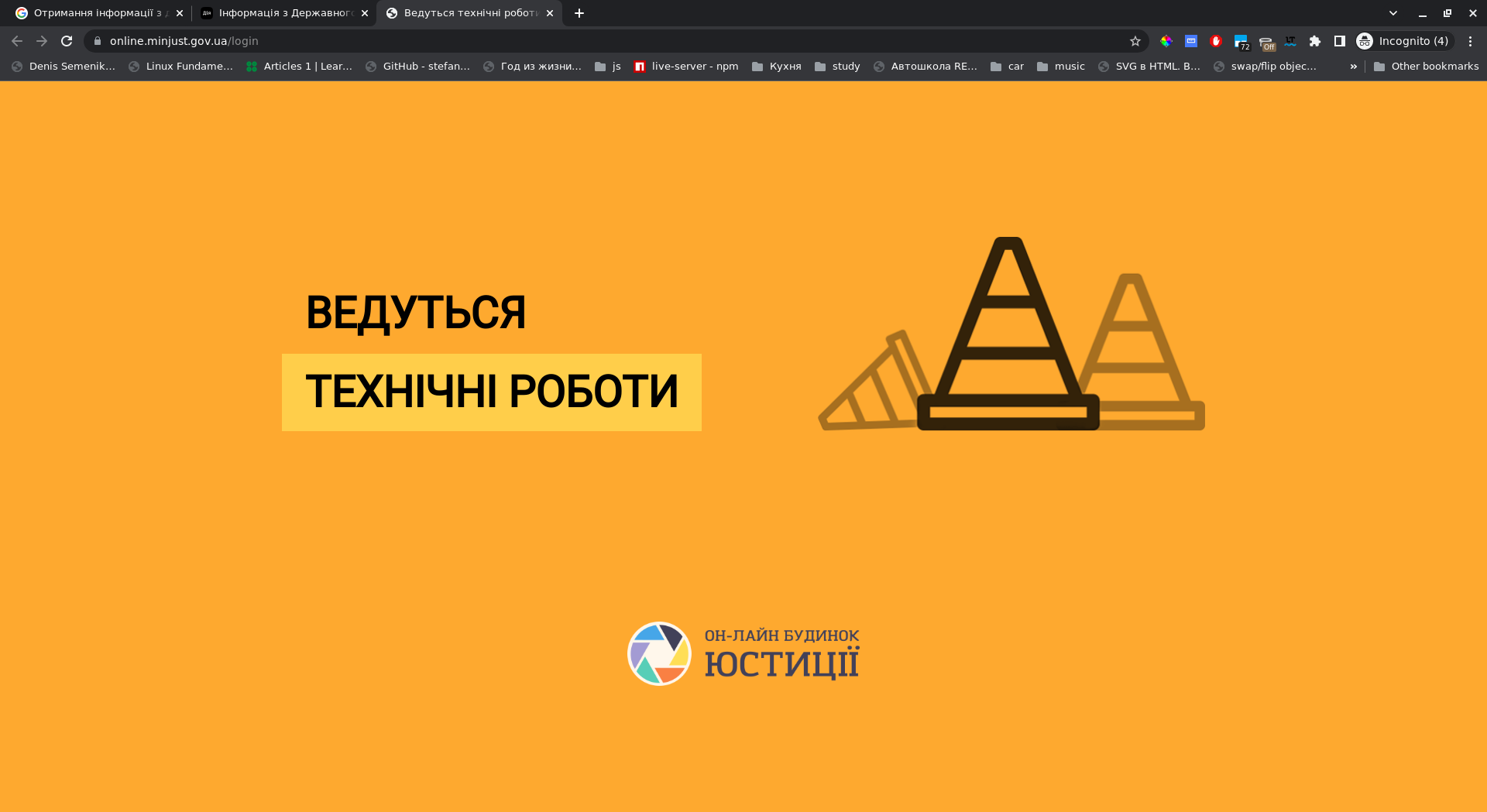Open the LanguageTool extension icon
This screenshot has width=1487, height=812.
[1290, 41]
